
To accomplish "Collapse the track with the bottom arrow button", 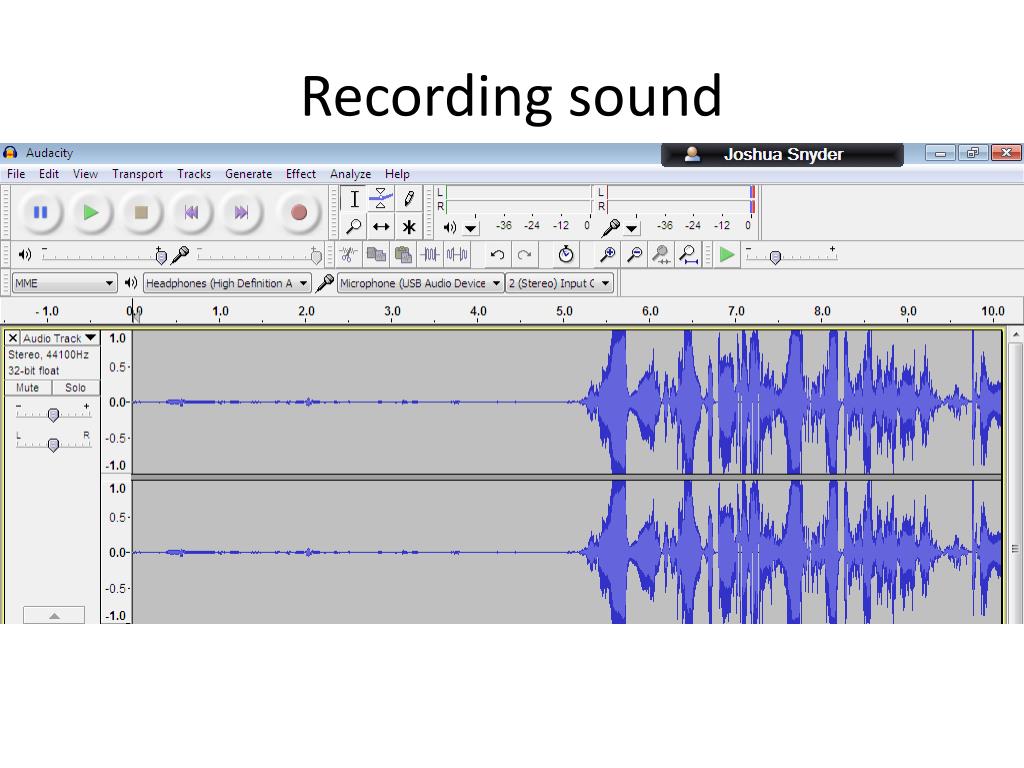I will (54, 615).
